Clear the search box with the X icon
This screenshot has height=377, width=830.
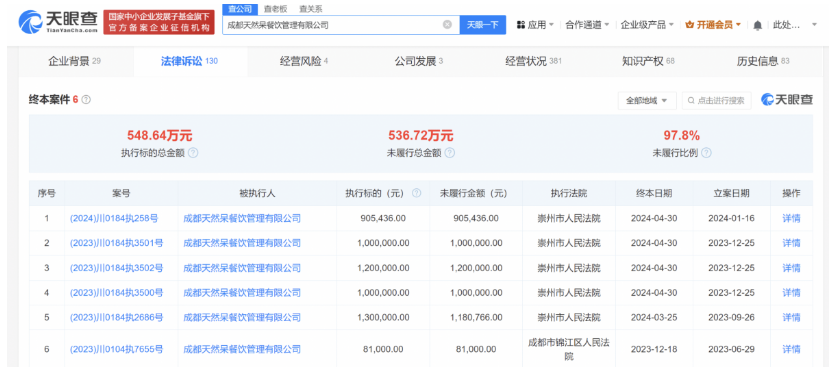(x=447, y=24)
